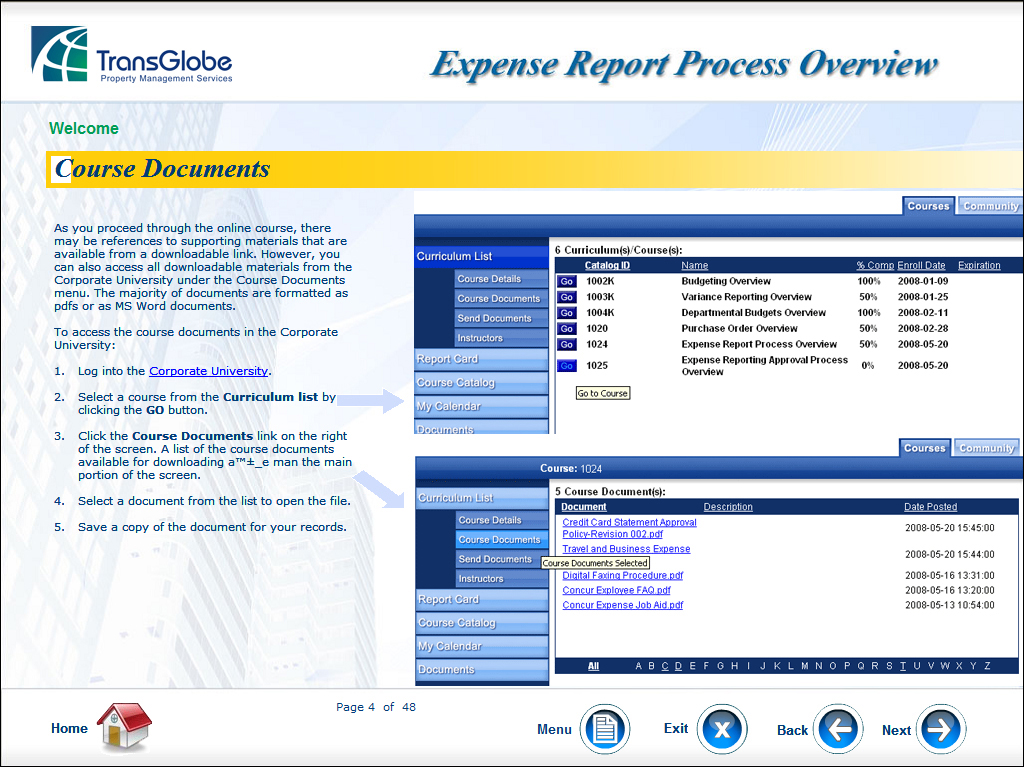Go back with the left arrow icon

point(838,729)
